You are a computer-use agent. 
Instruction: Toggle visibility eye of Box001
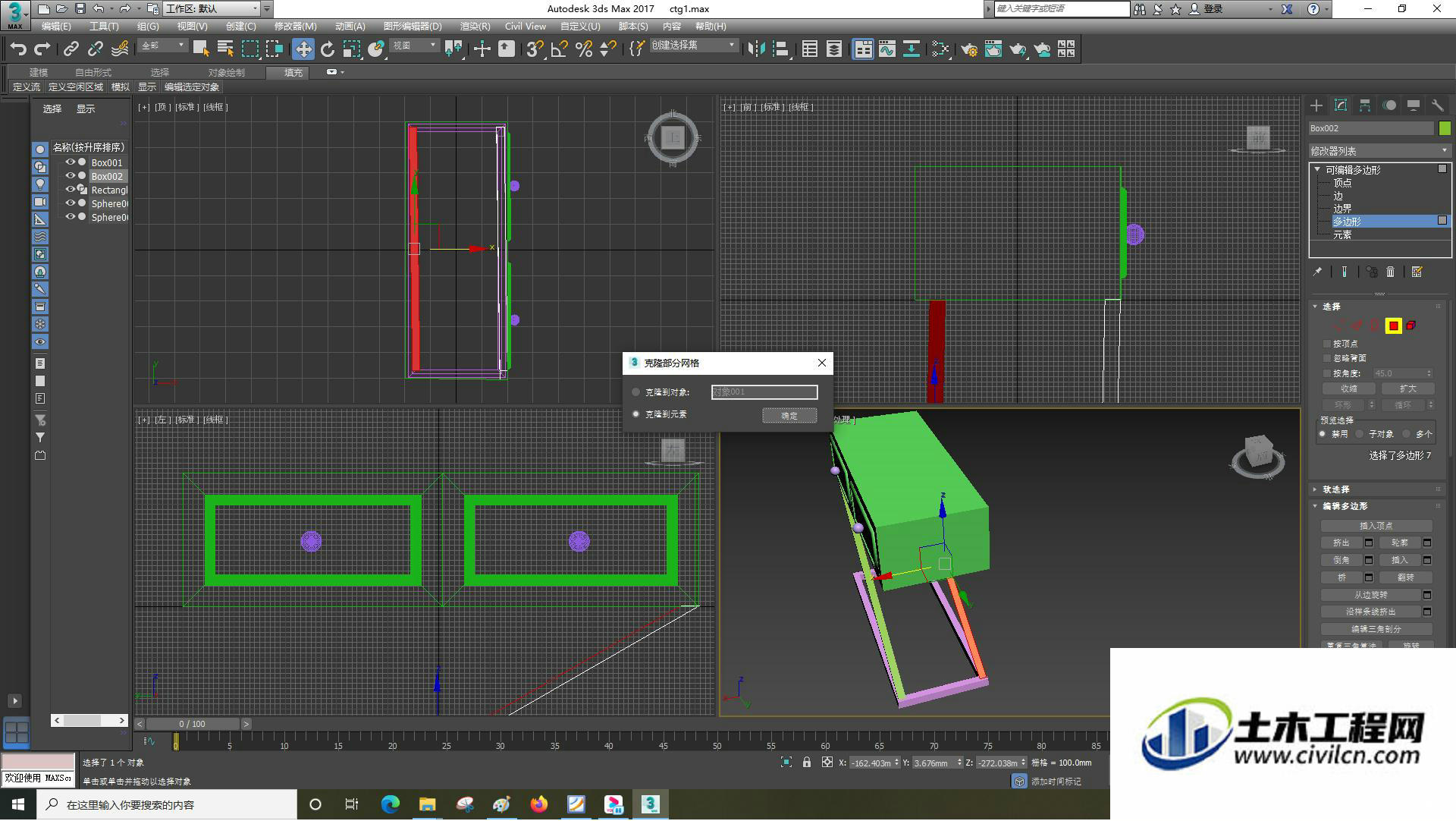coord(71,162)
